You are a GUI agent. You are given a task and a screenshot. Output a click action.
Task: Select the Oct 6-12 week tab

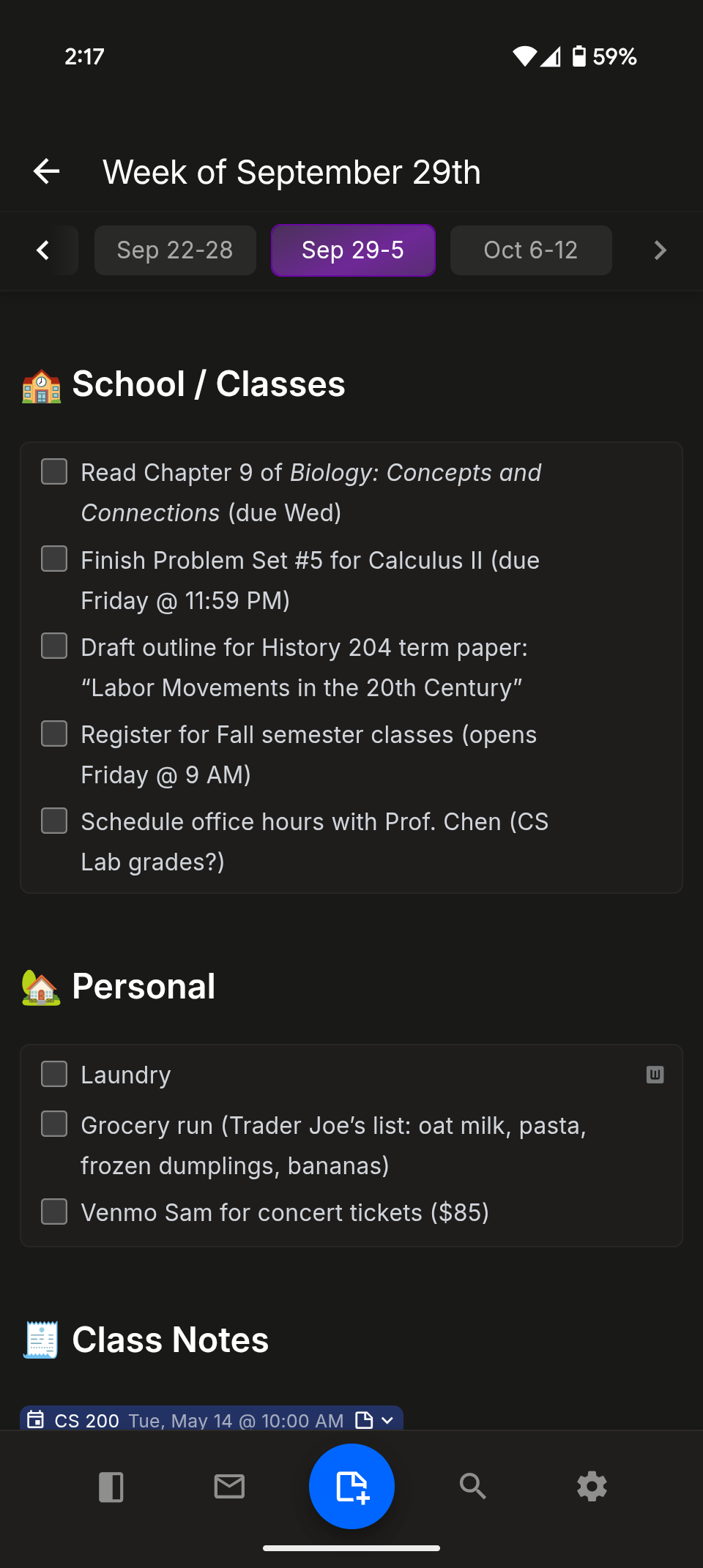click(x=530, y=250)
